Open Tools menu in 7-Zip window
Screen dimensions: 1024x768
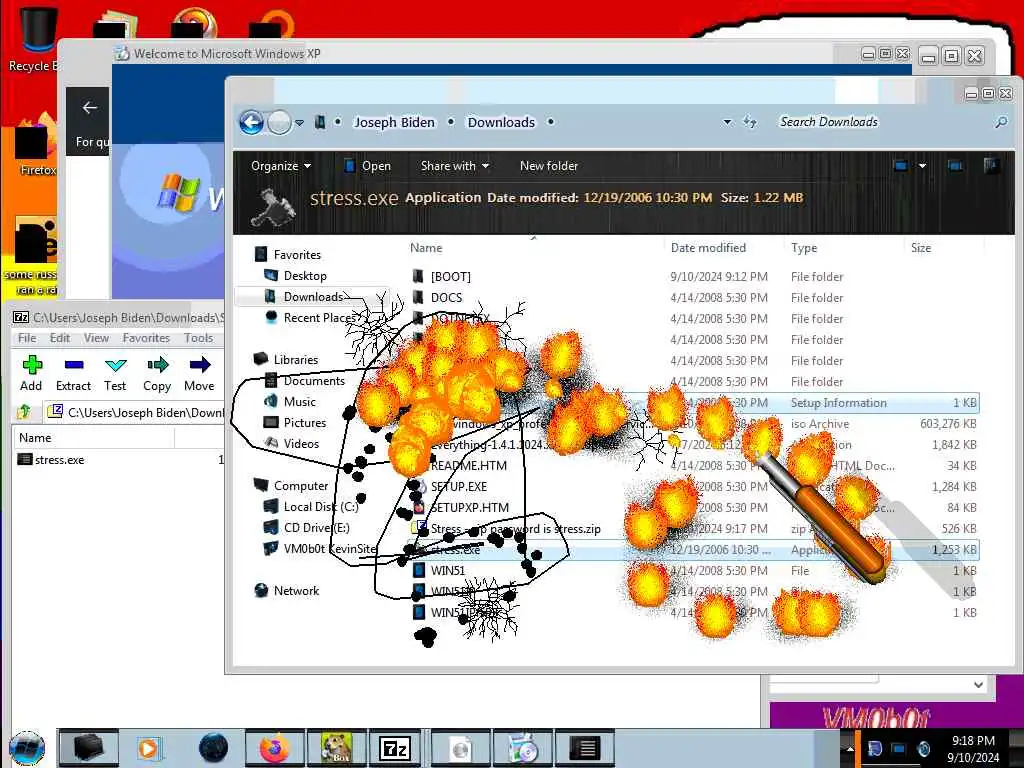click(x=198, y=338)
